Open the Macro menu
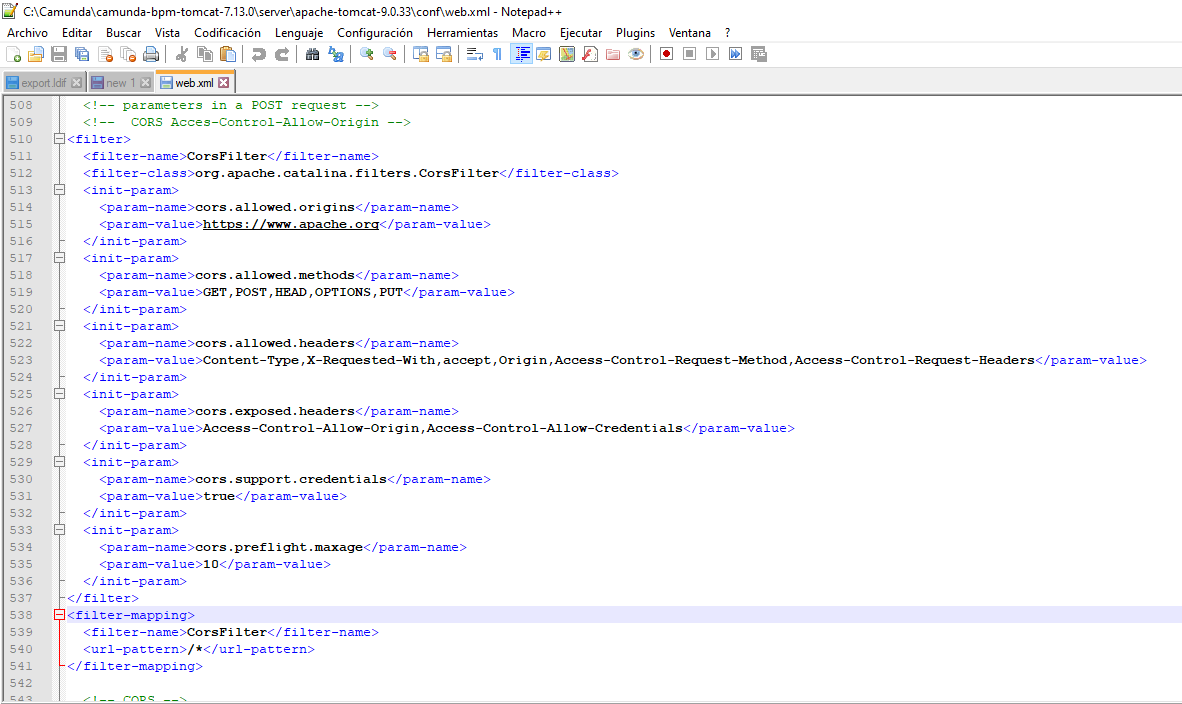Viewport: 1182px width, 704px height. (528, 33)
